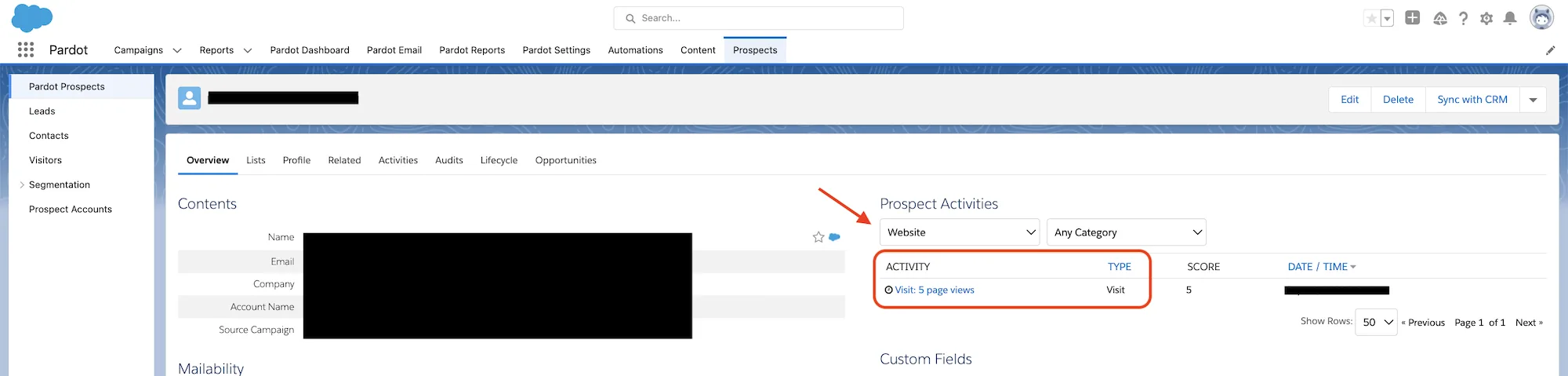Open the Website activity type dropdown
Viewport: 1568px width, 376px height.
coord(960,232)
